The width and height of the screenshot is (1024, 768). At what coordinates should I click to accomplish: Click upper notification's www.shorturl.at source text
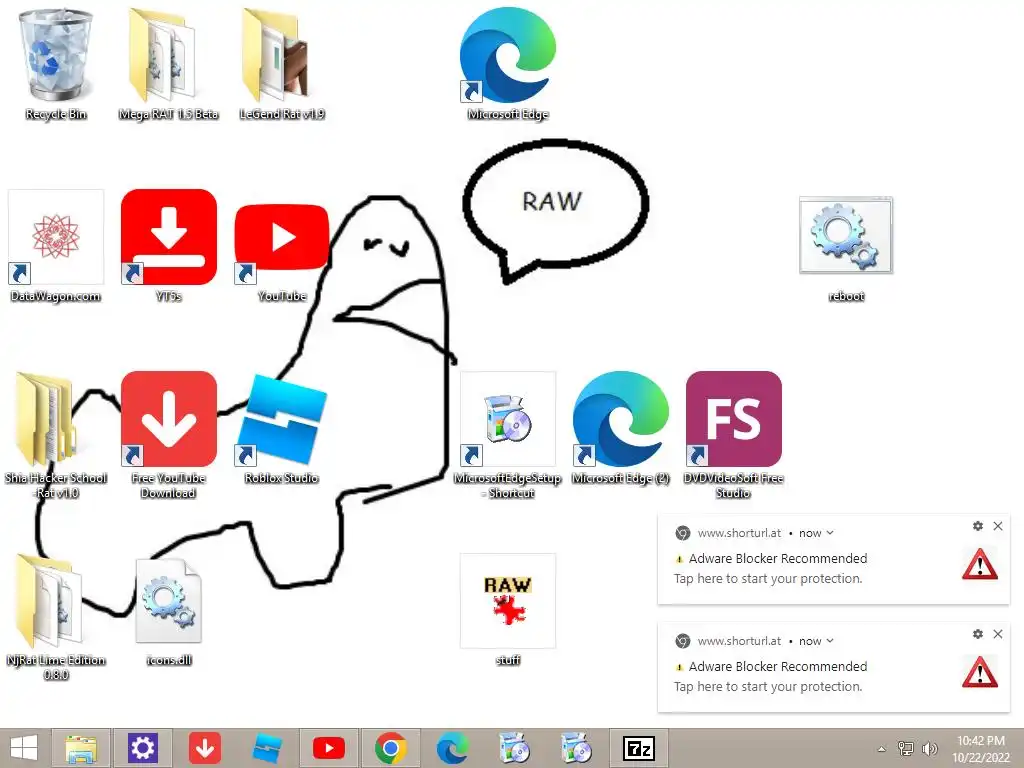click(x=739, y=533)
